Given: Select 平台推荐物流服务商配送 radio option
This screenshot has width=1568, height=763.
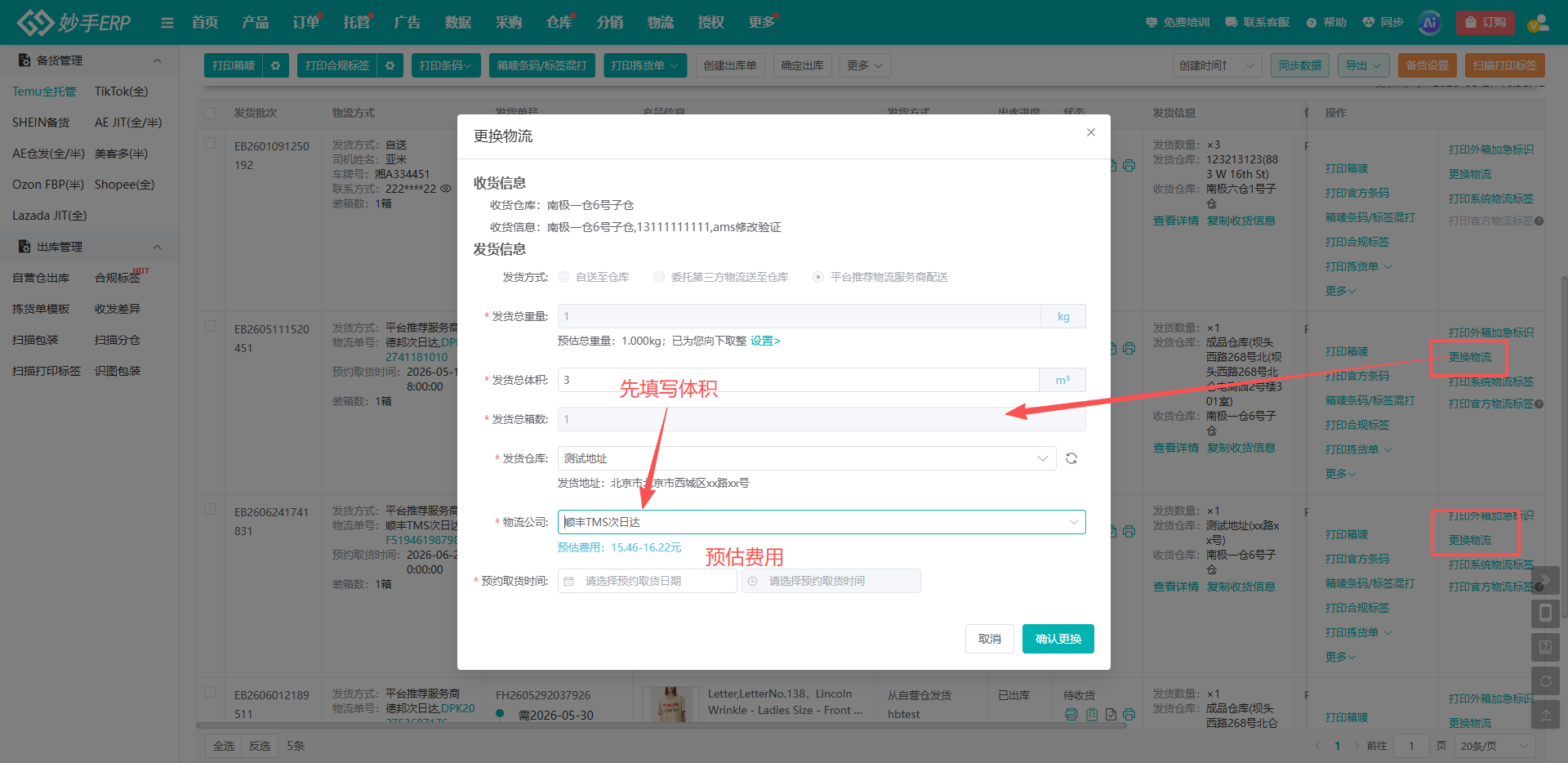Looking at the screenshot, I should point(818,277).
